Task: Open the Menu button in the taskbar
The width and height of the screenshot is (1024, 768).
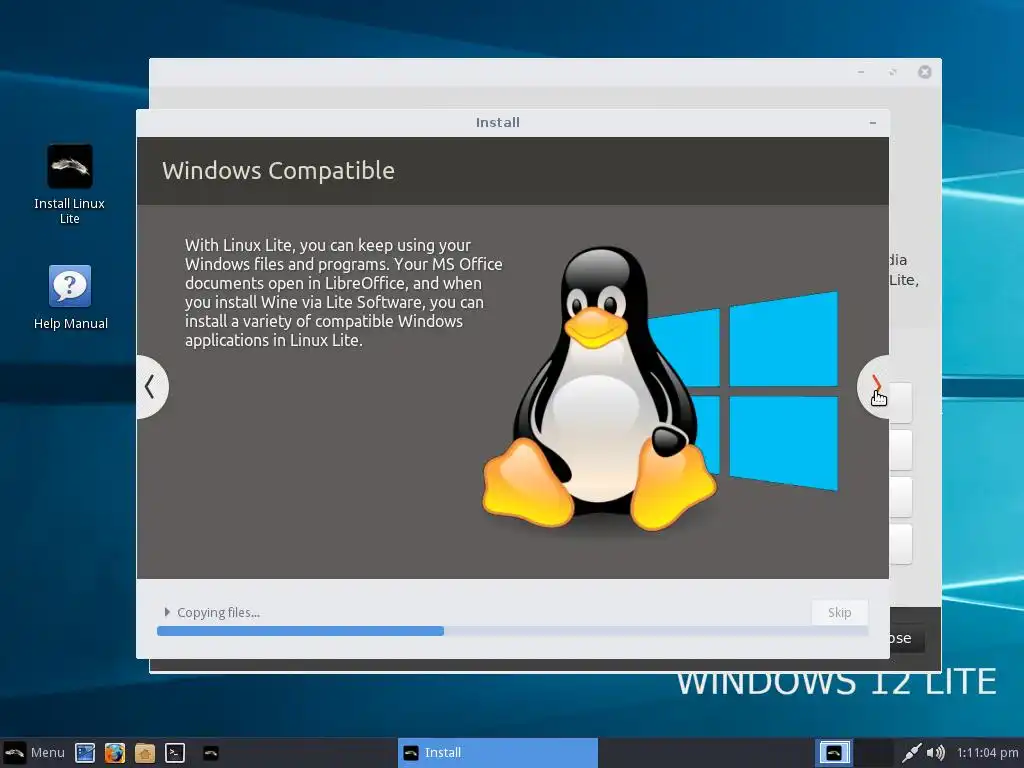Action: pos(34,752)
